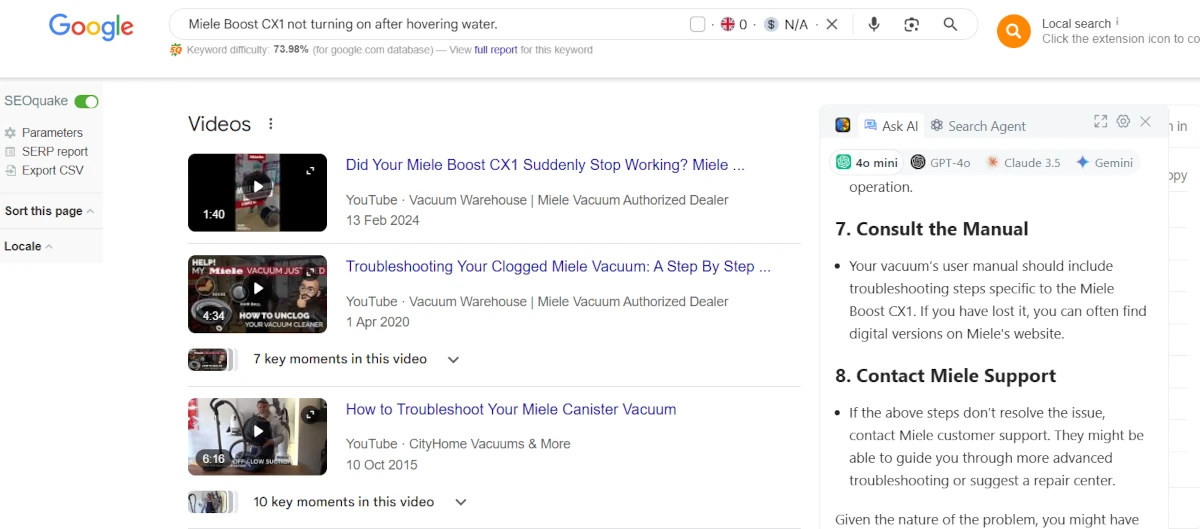The height and width of the screenshot is (529, 1200).
Task: Select the Claude 3.5 model
Action: 1022,162
